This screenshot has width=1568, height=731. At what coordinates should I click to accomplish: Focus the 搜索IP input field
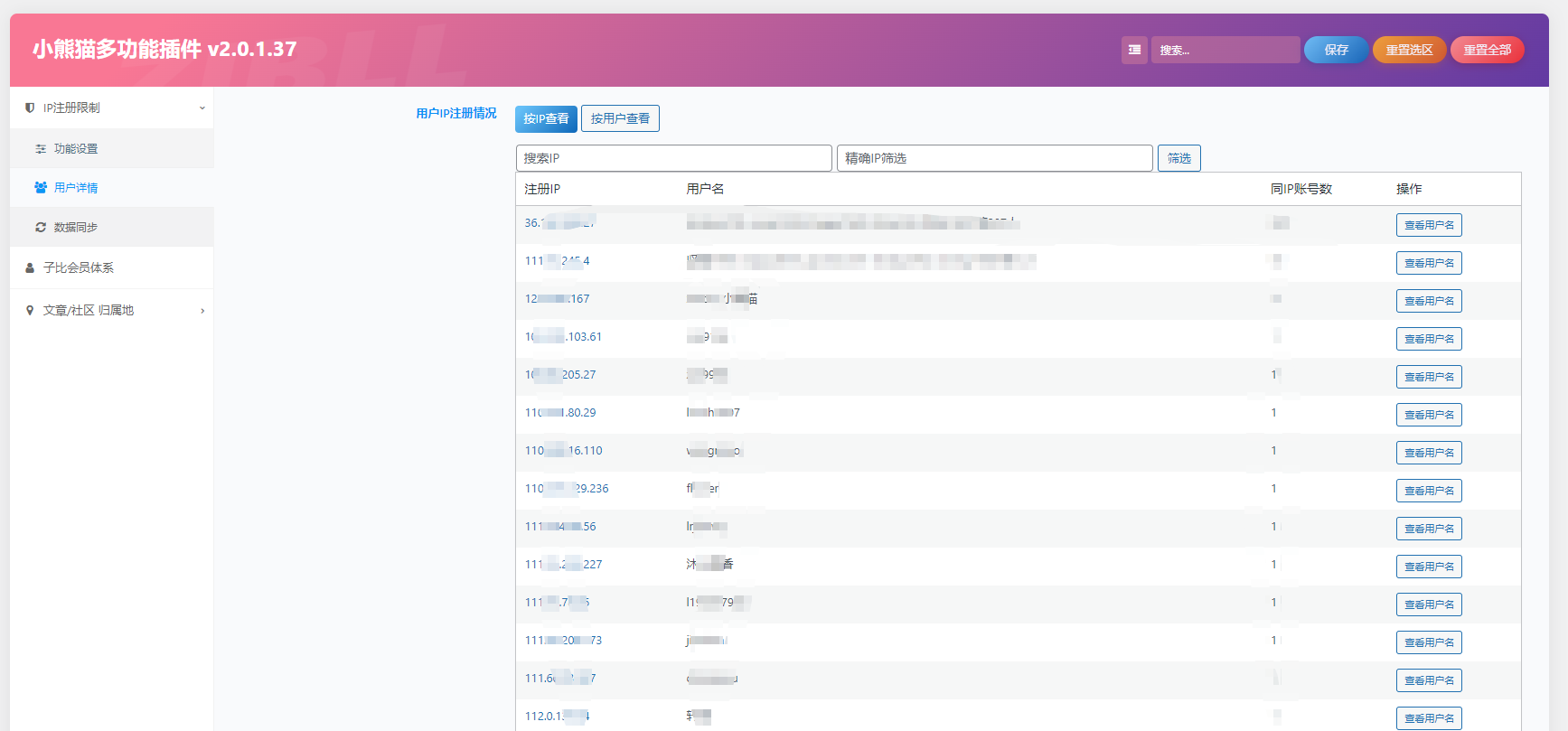[x=673, y=158]
